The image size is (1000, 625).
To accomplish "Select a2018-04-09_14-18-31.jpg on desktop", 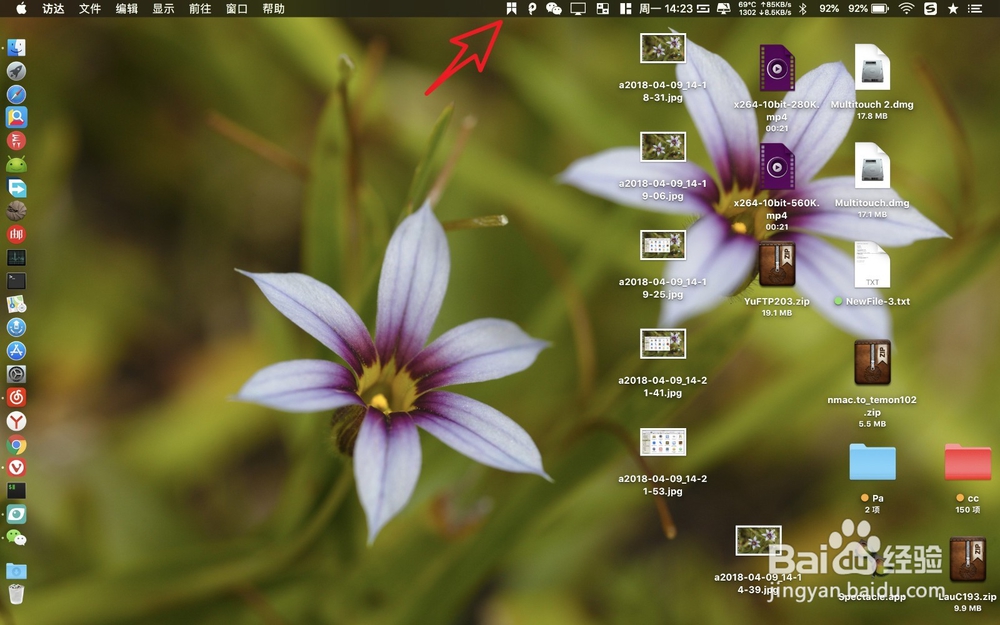I will pyautogui.click(x=663, y=48).
